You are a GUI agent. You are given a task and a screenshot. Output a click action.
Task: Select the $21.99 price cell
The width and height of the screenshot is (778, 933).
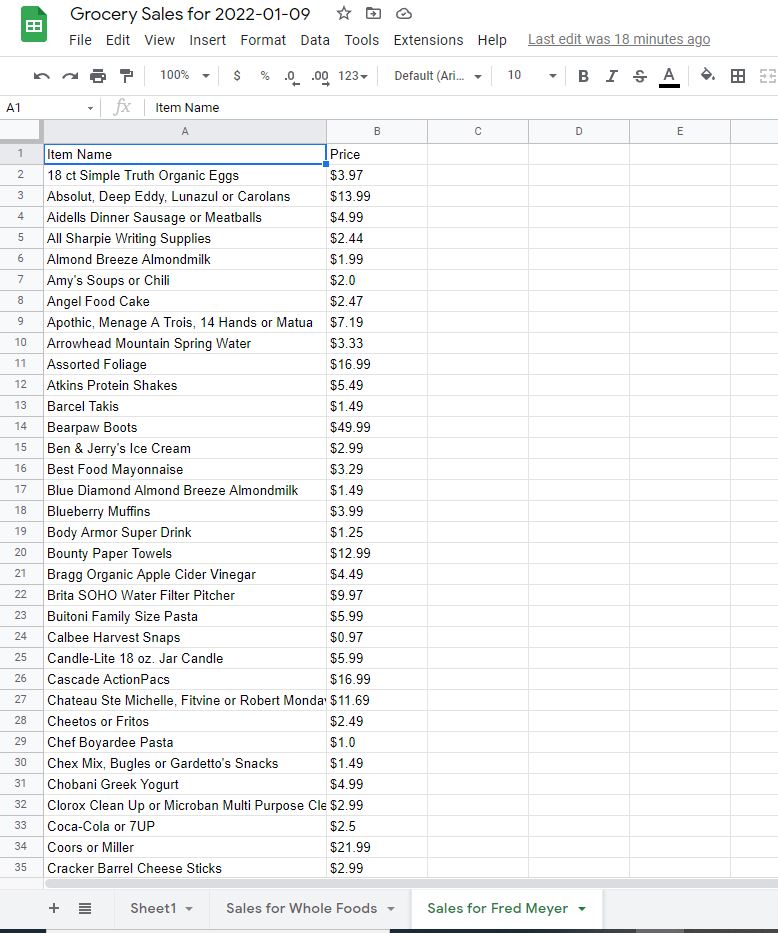click(377, 847)
